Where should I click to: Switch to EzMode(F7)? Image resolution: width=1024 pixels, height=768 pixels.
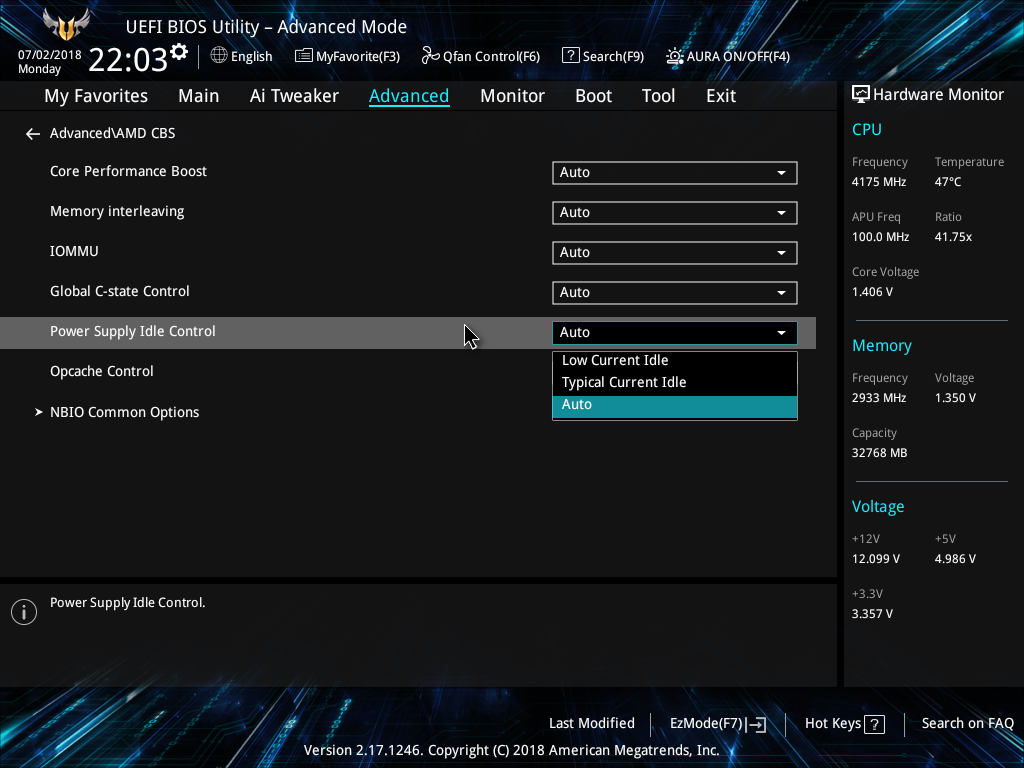[718, 724]
